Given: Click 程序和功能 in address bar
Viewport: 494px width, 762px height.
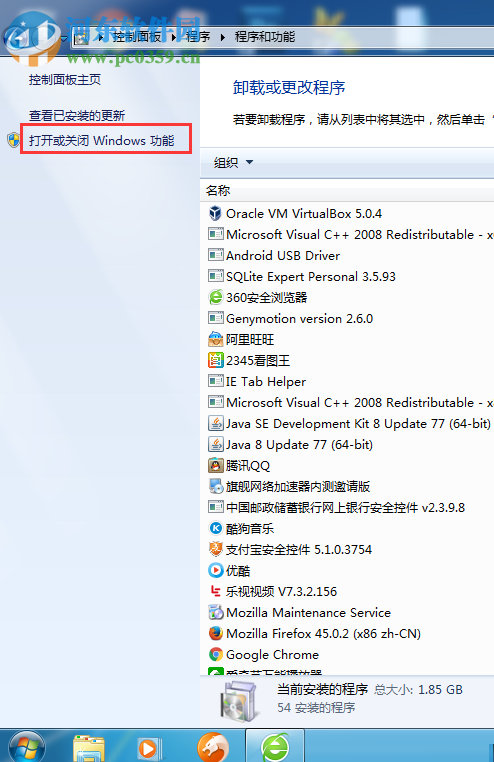Looking at the screenshot, I should click(265, 37).
